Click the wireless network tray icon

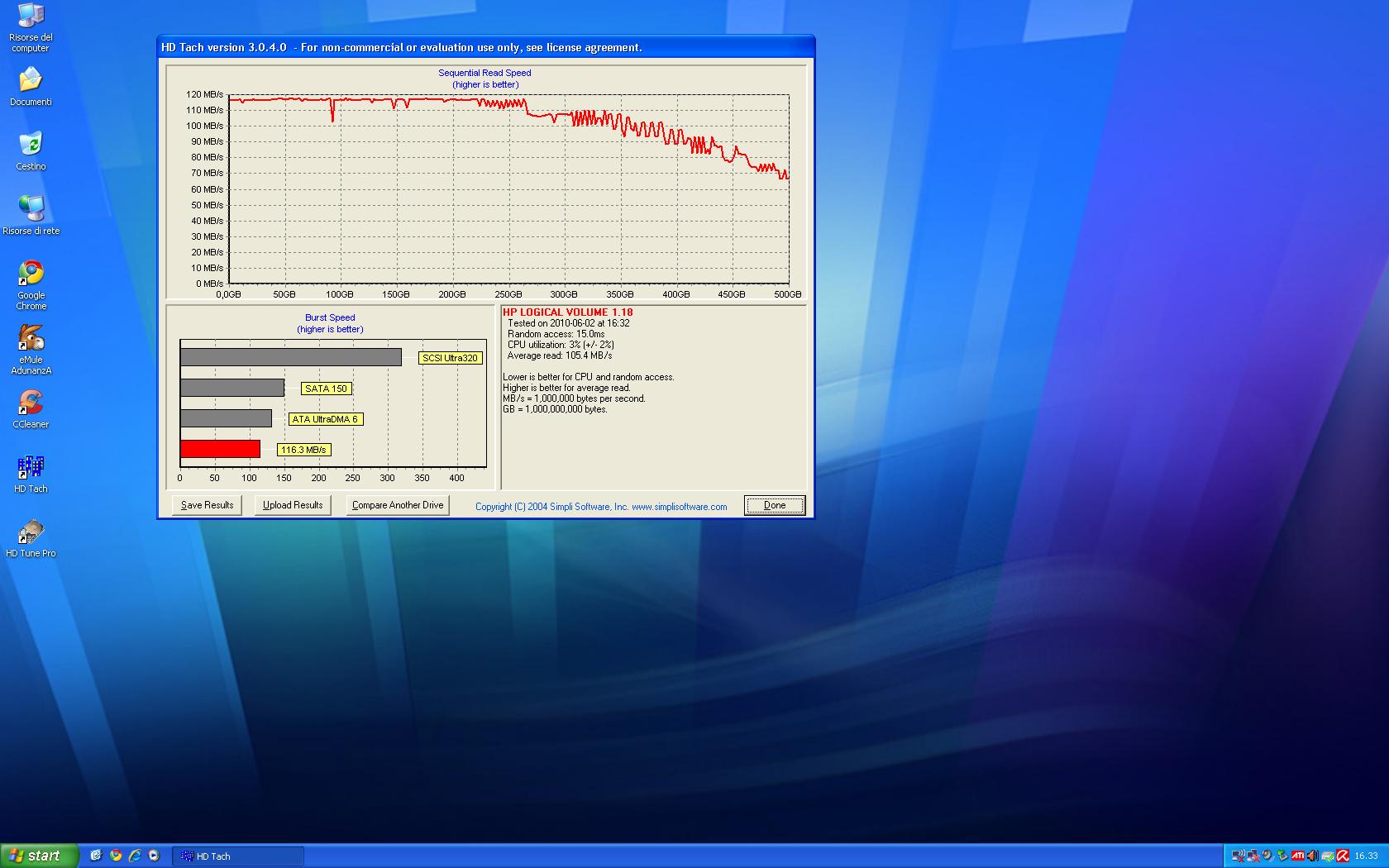point(1238,856)
